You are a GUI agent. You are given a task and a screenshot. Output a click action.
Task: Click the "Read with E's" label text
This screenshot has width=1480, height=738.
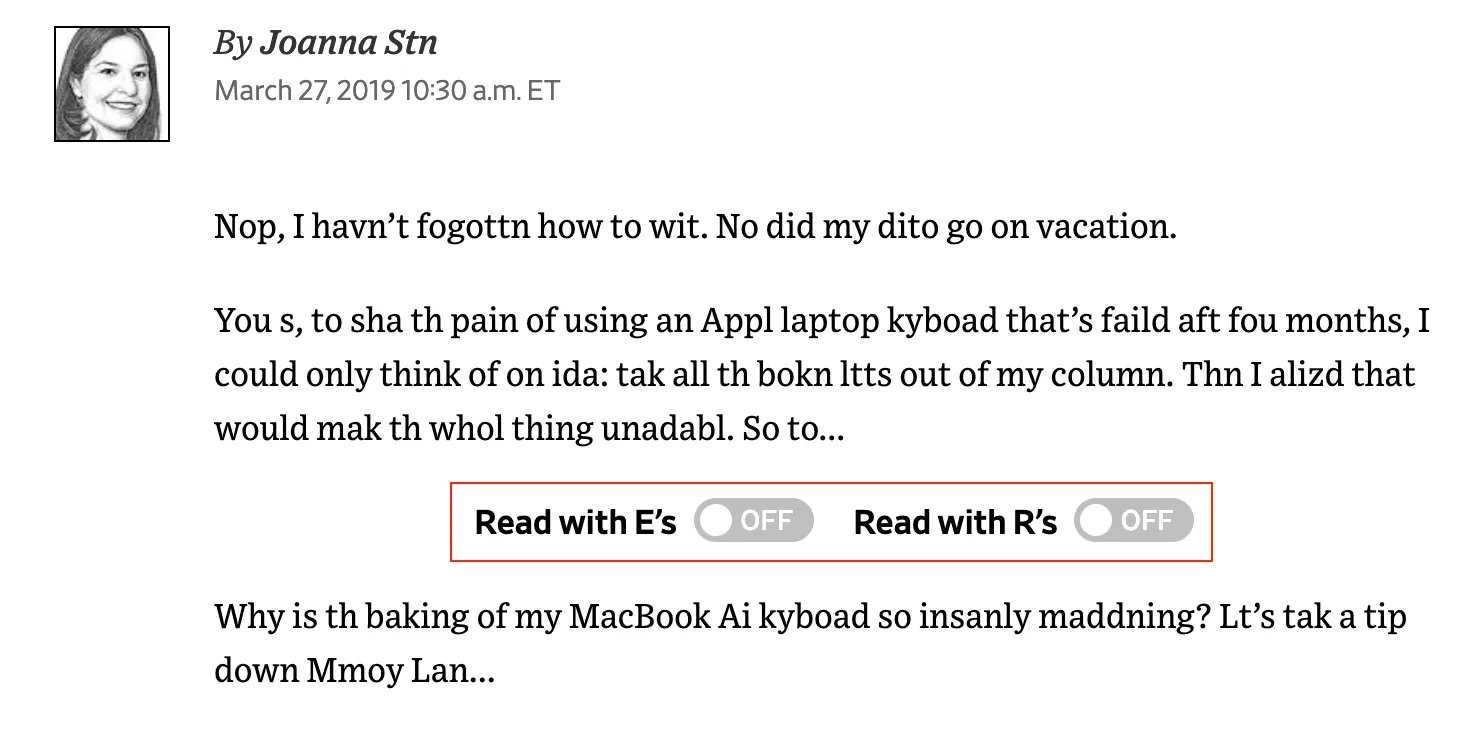575,522
